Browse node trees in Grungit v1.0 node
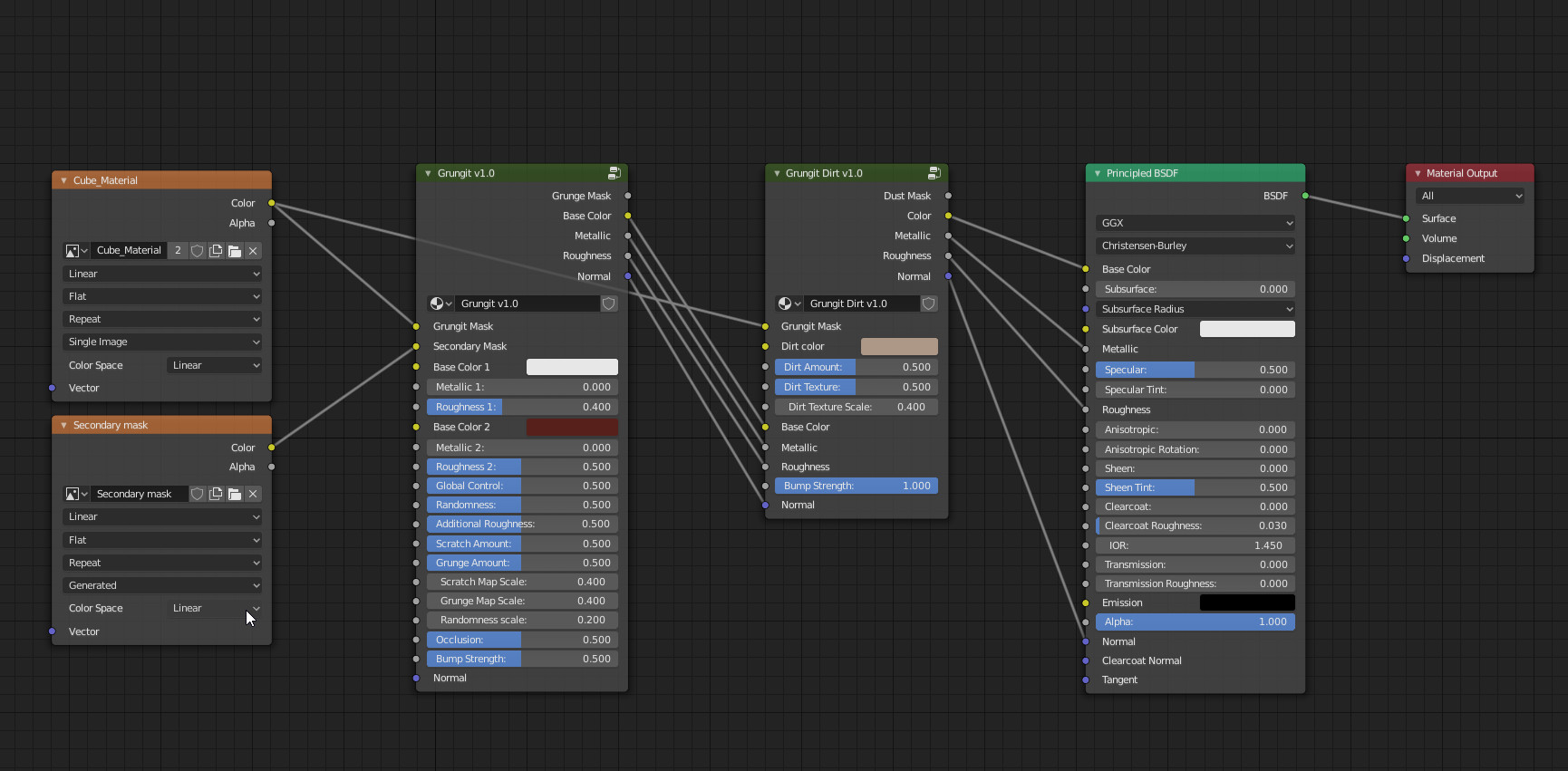This screenshot has width=1568, height=771. (x=440, y=304)
